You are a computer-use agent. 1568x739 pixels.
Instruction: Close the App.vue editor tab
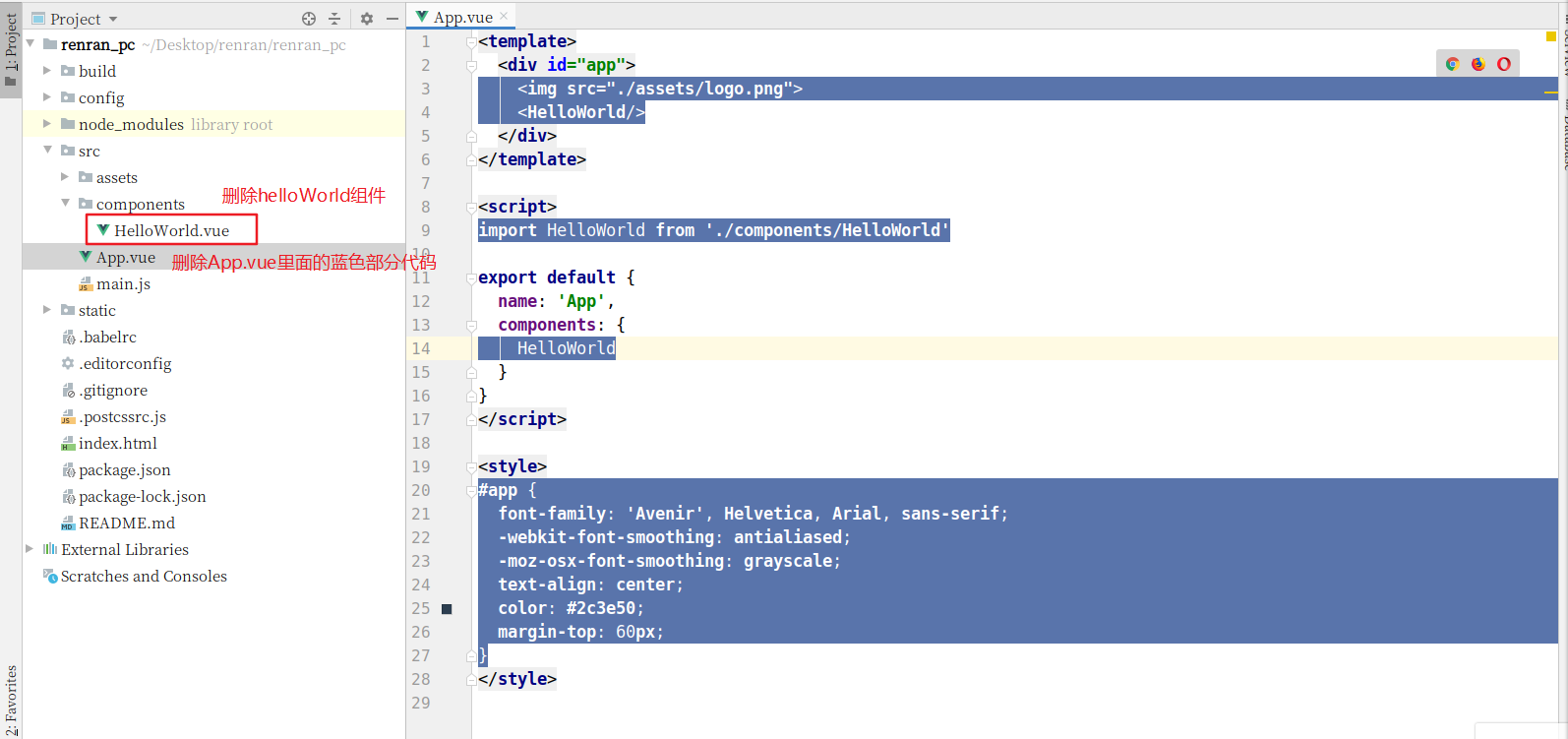pyautogui.click(x=504, y=16)
